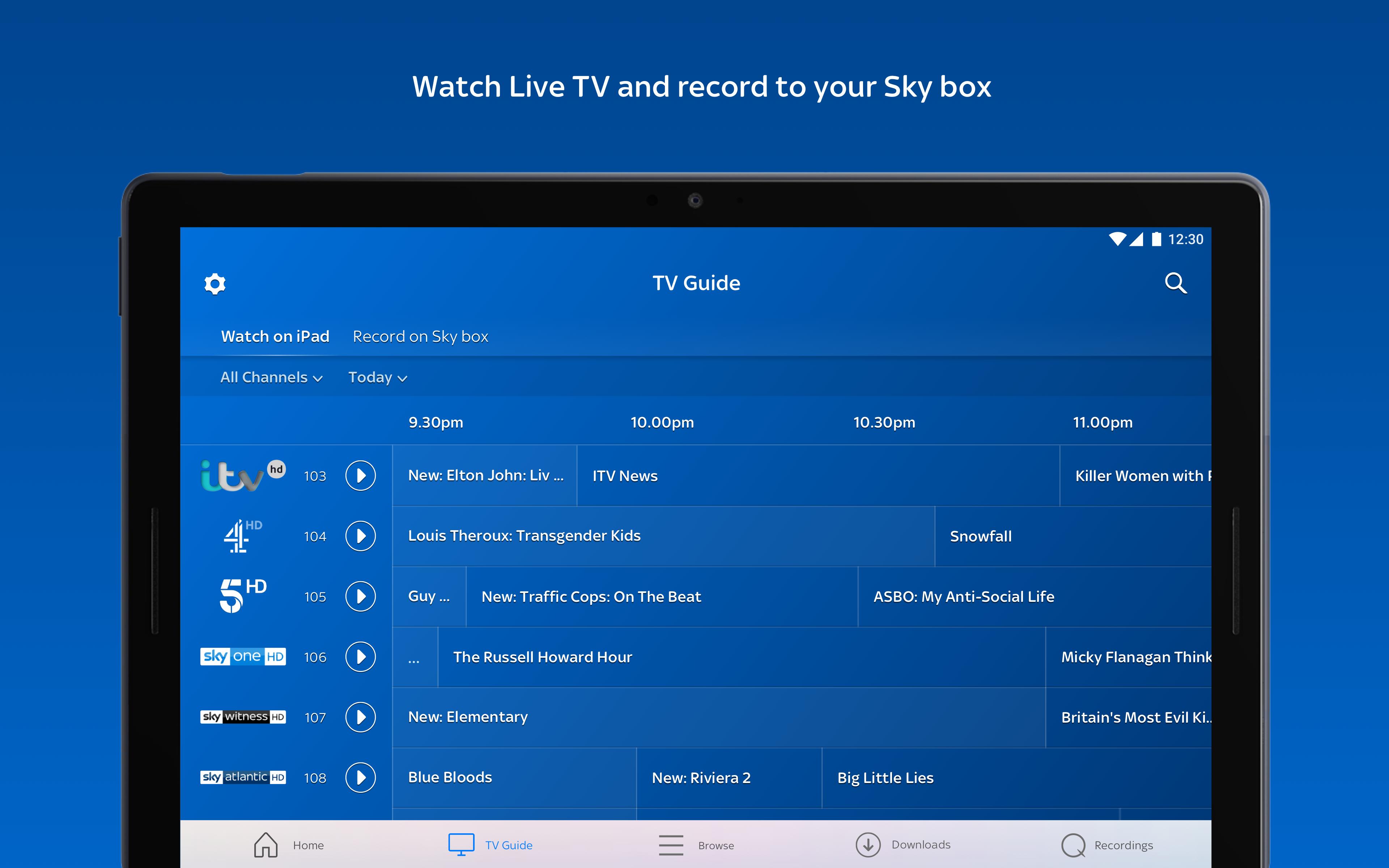Screen dimensions: 1389x868
Task: Tap the cellular signal status icon
Action: (x=1137, y=239)
